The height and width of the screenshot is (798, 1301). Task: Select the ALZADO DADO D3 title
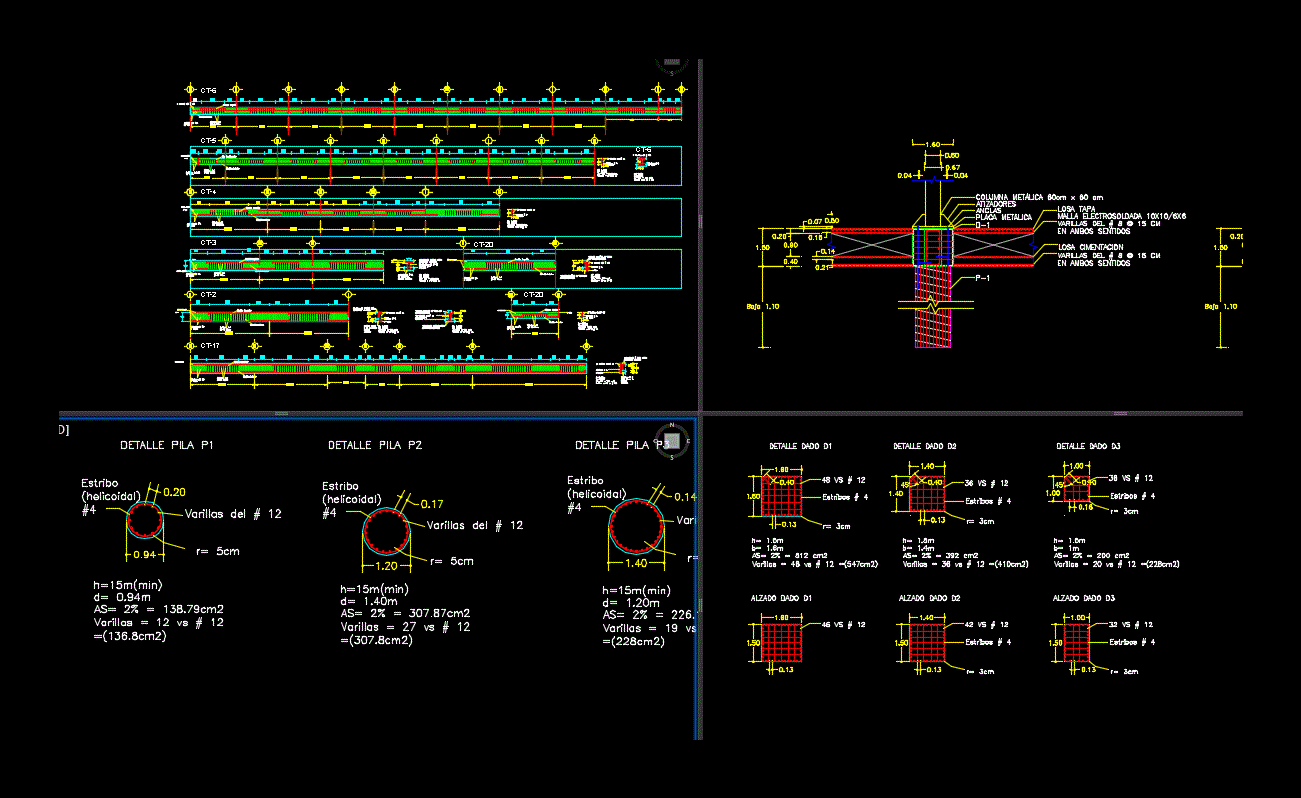click(x=1084, y=597)
